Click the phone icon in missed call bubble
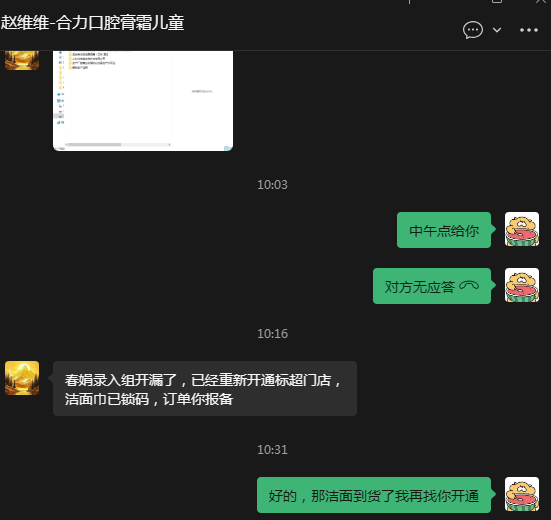Viewport: 551px width, 520px height. [x=469, y=286]
